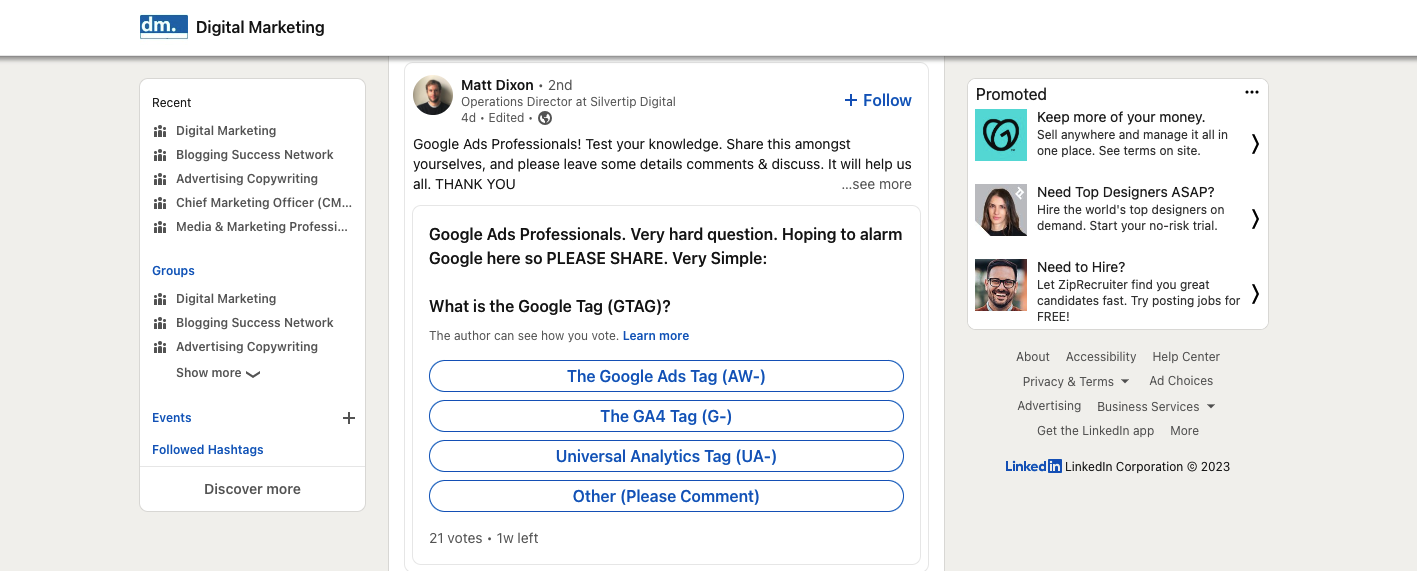
Task: Vote for Universal Analytics Tag (UA-)
Action: tap(666, 456)
